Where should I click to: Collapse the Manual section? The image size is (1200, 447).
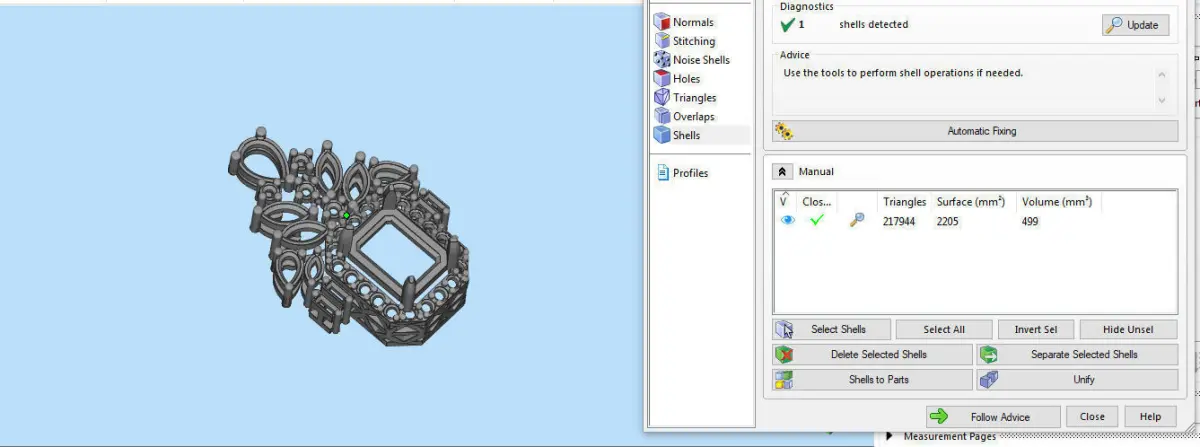point(782,172)
